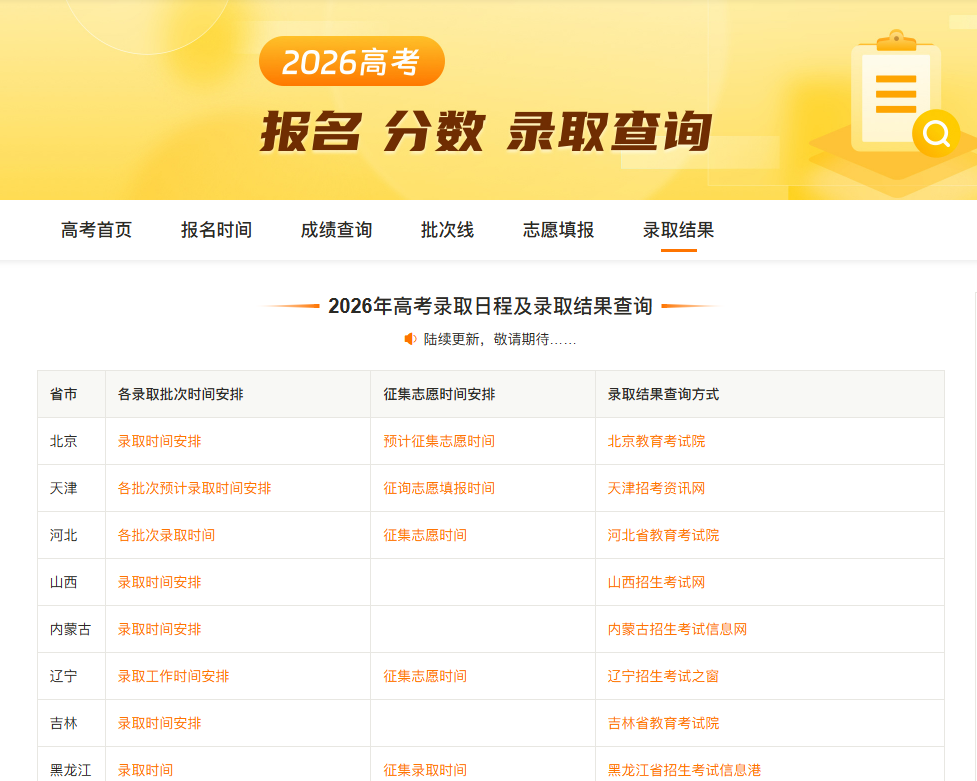Open Inner Mongolia's 录取时间安排 link
Screen dimensions: 977x781
160,630
